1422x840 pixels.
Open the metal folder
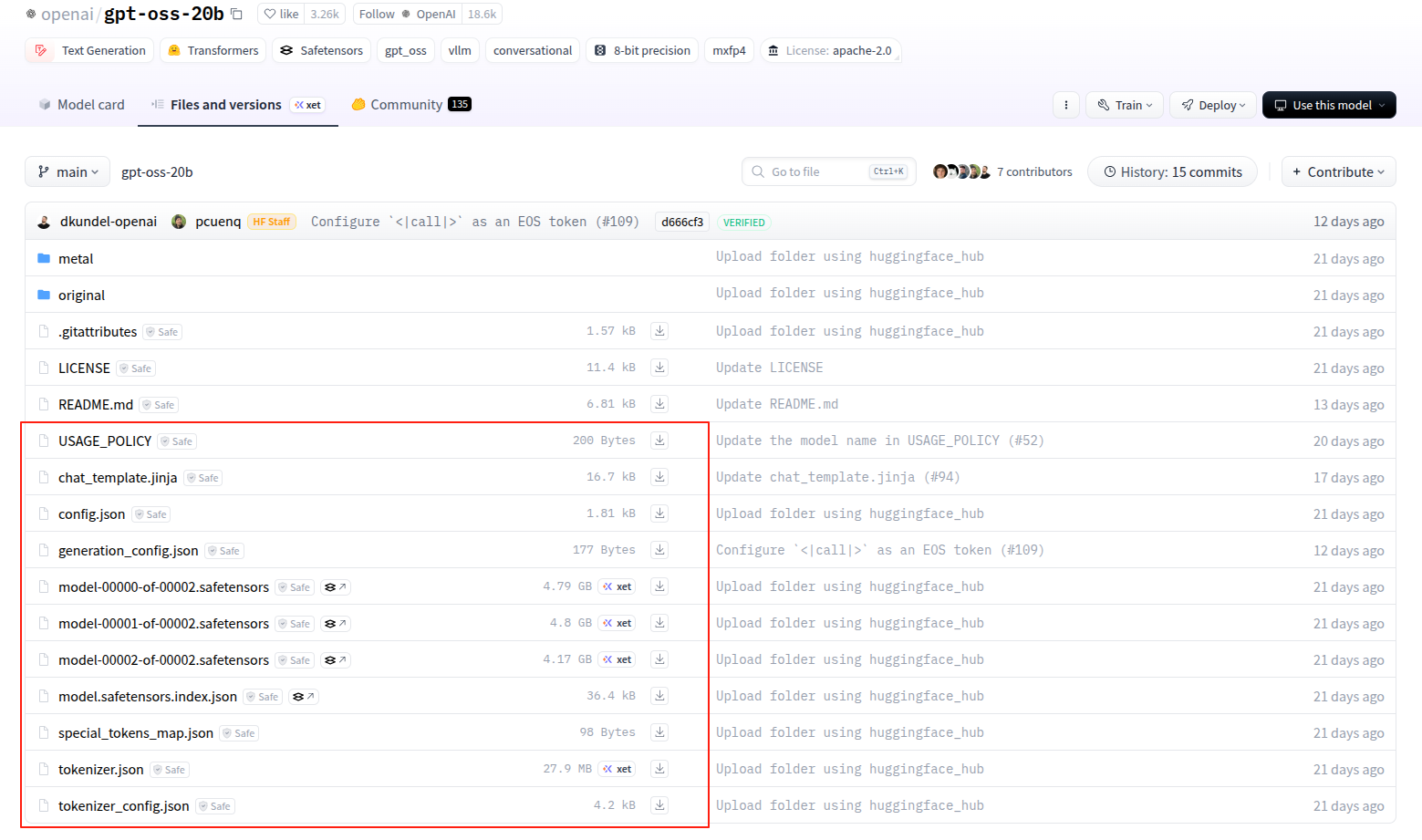tap(76, 259)
